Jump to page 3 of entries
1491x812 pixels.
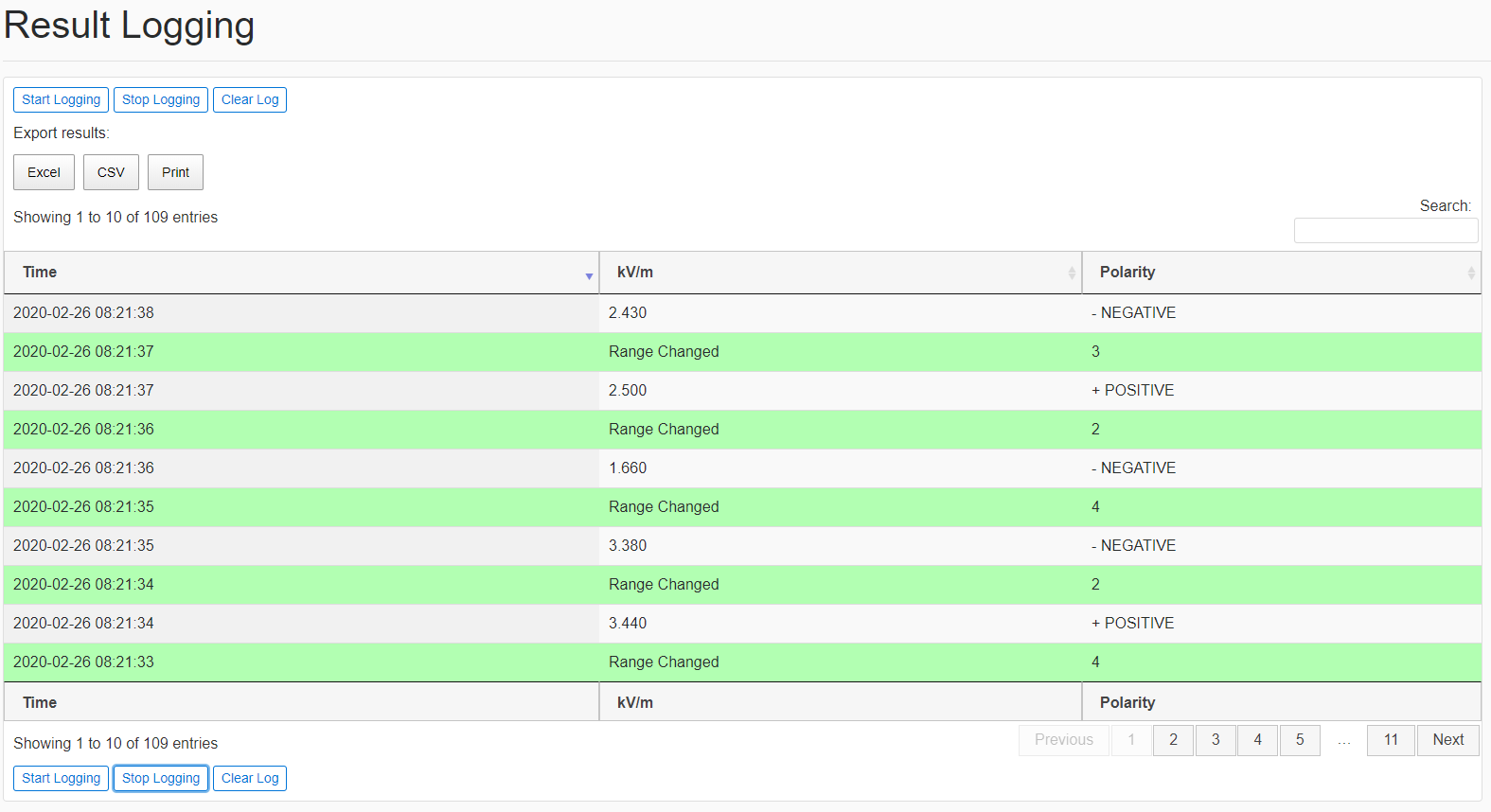[1216, 740]
